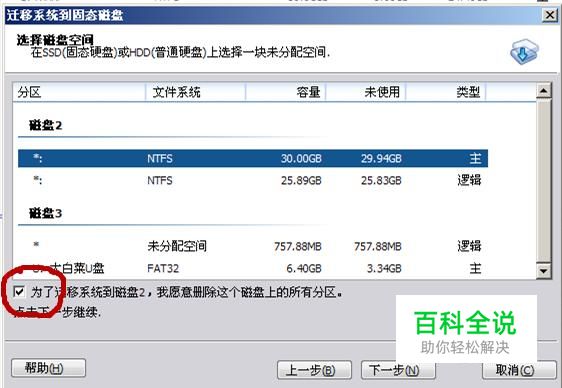Screen dimensions: 562x388
Task: Select the 757.88MB unallocated space row
Action: coord(253,246)
